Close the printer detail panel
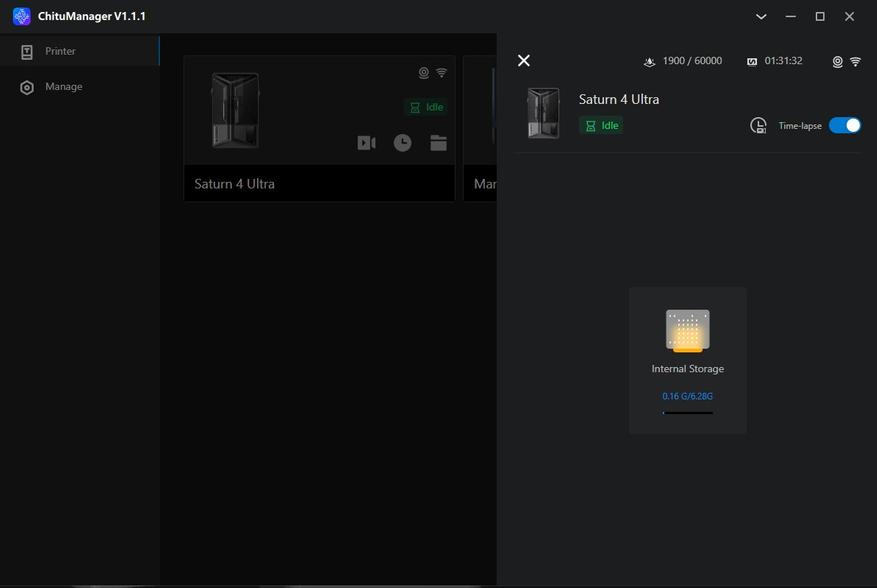The width and height of the screenshot is (877, 588). (x=524, y=60)
